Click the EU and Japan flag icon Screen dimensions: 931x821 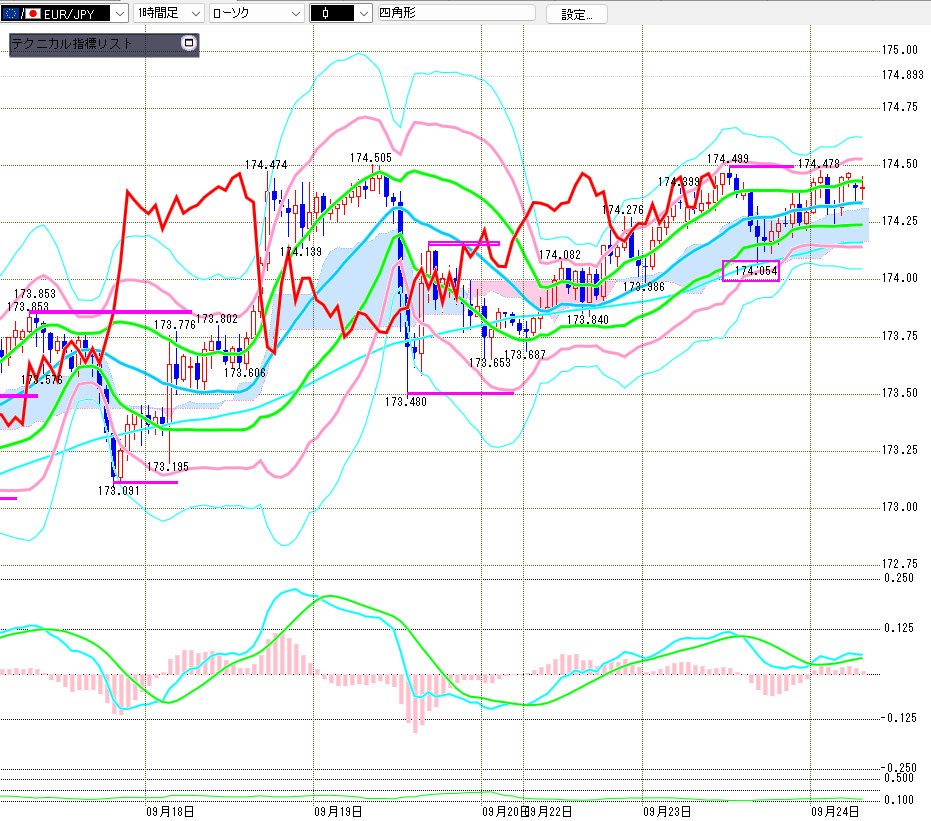(20, 14)
